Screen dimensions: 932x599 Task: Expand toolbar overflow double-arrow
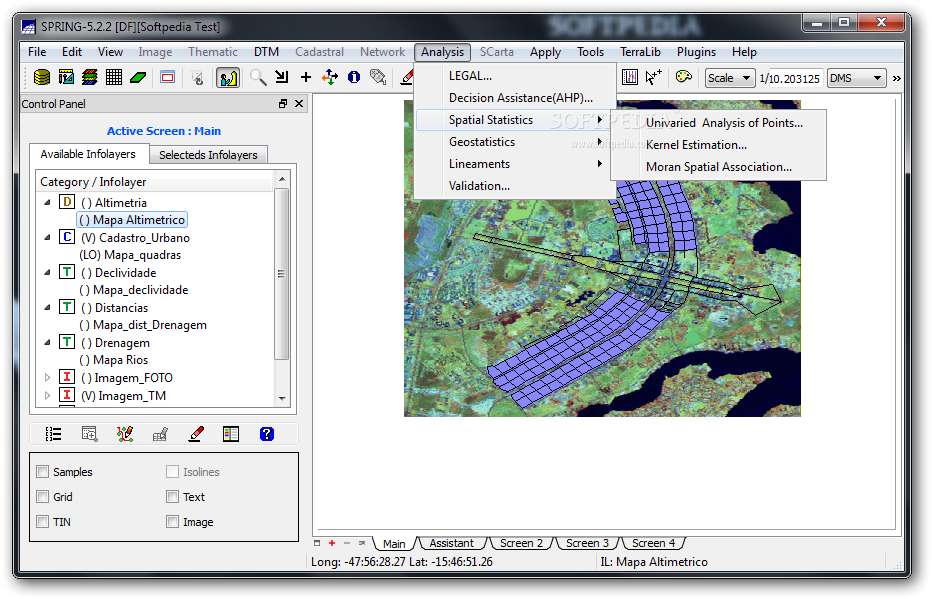pos(897,78)
